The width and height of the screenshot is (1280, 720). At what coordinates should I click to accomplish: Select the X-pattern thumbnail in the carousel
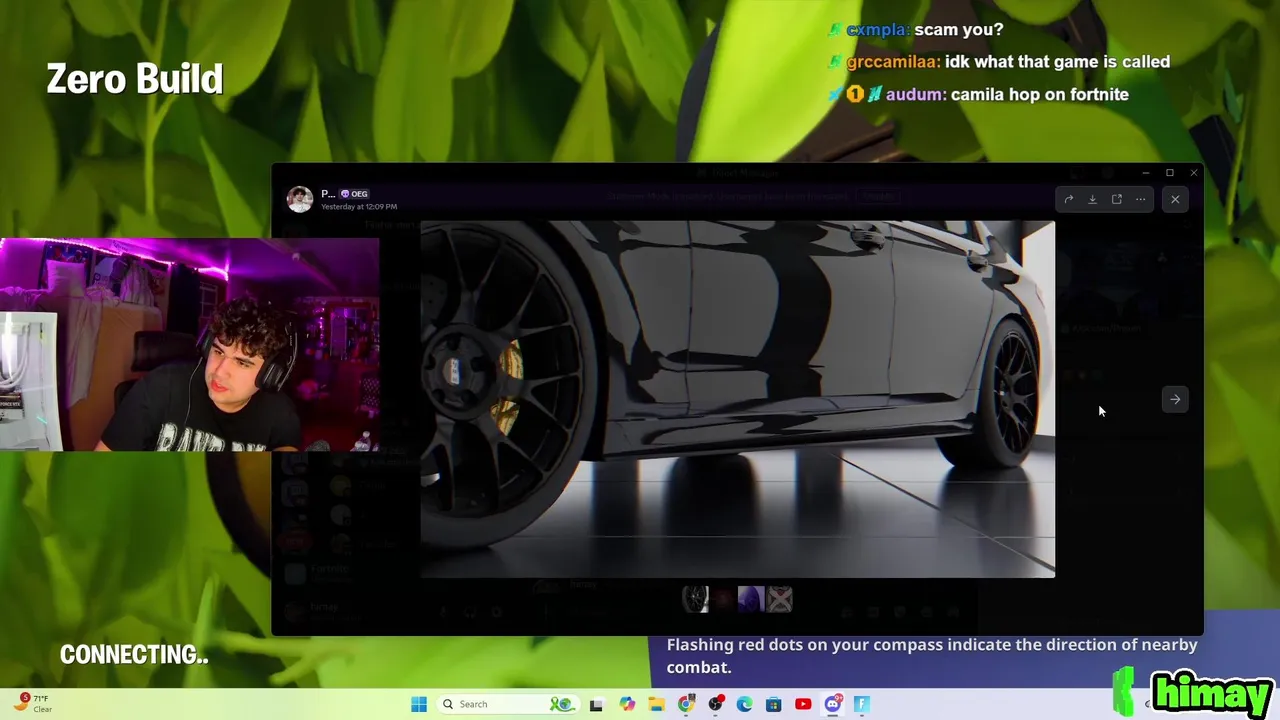click(779, 599)
